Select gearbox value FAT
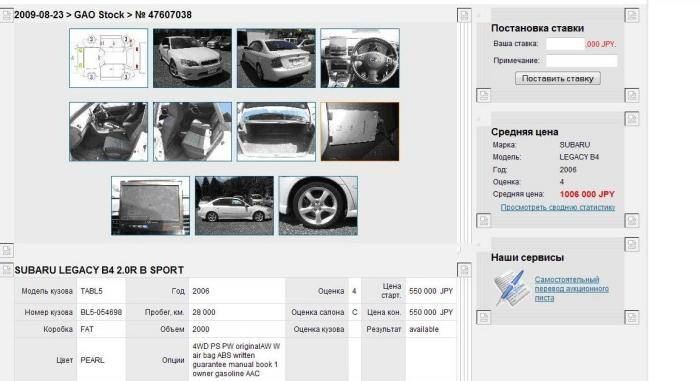Screen dimensions: 700x381 [x=87, y=329]
